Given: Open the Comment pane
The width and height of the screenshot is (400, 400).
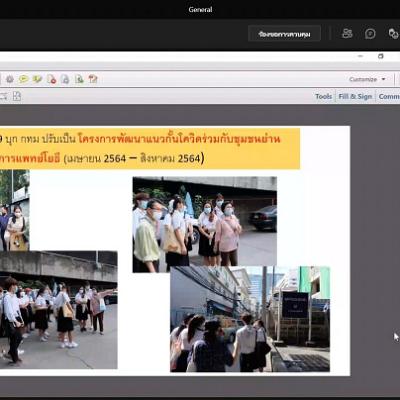Looking at the screenshot, I should 389,96.
